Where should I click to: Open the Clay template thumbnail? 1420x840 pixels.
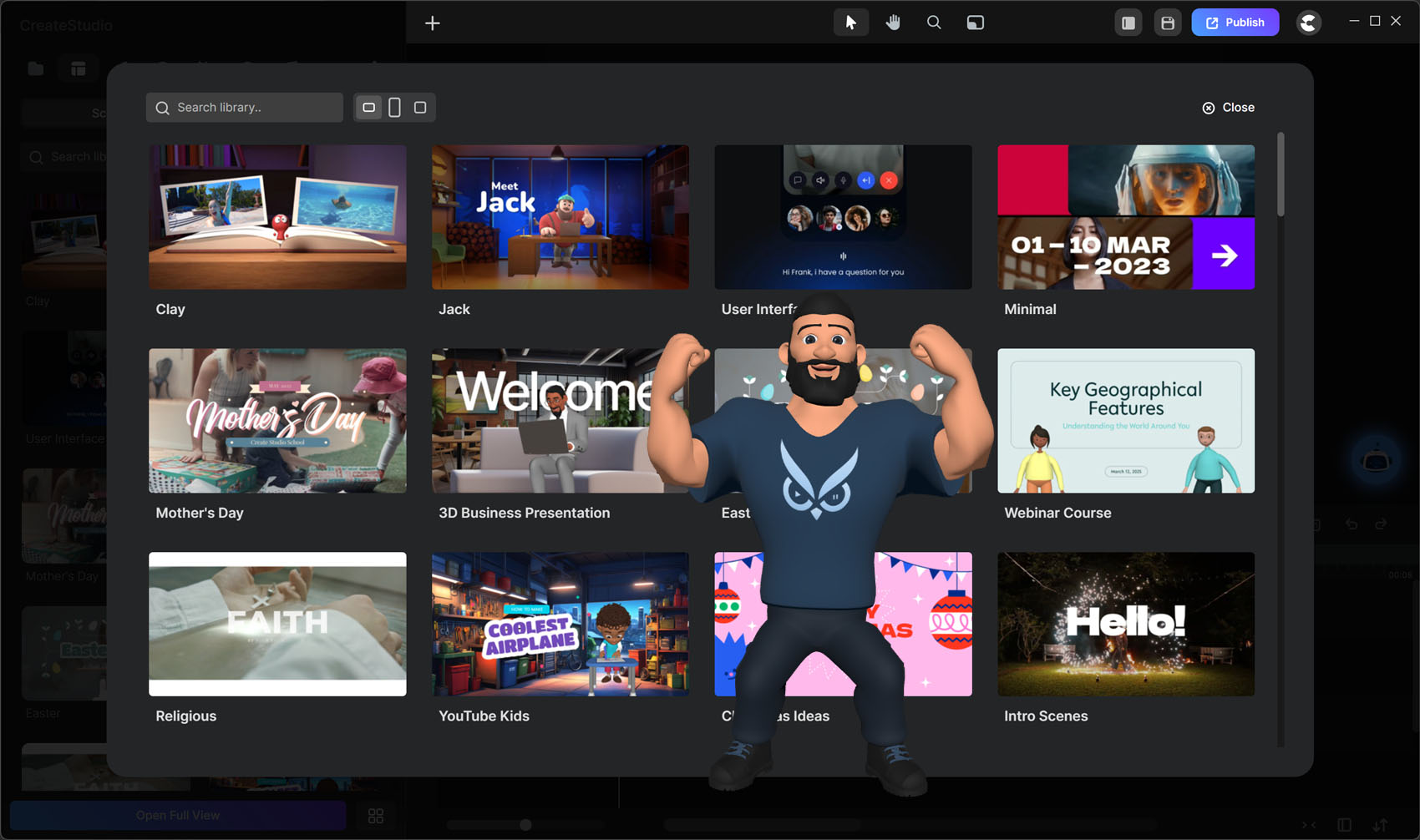tap(277, 217)
